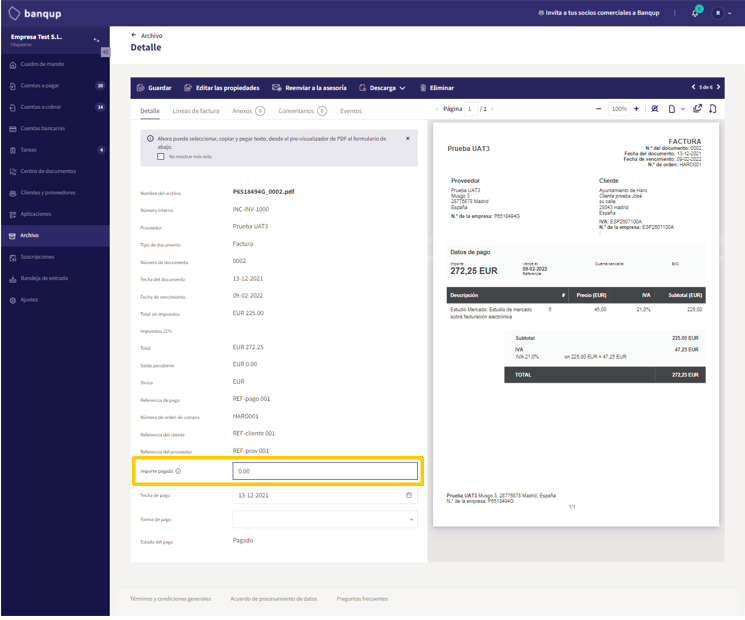Open Términos y condiciones generales link

171,599
